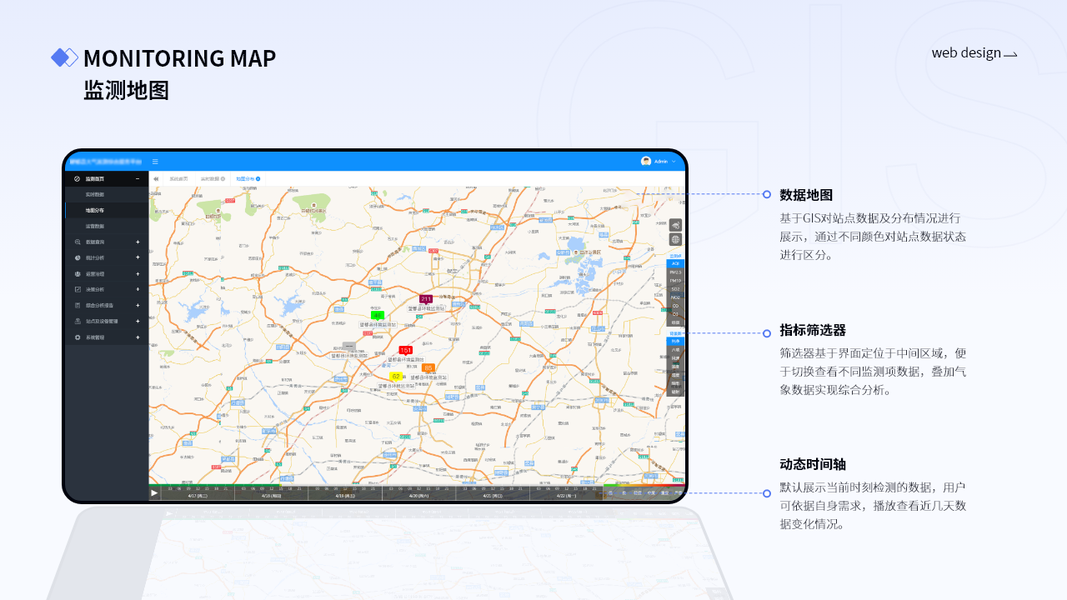Collapse the 监测首页 menu with minus icon
1067x600 pixels.
click(137, 179)
